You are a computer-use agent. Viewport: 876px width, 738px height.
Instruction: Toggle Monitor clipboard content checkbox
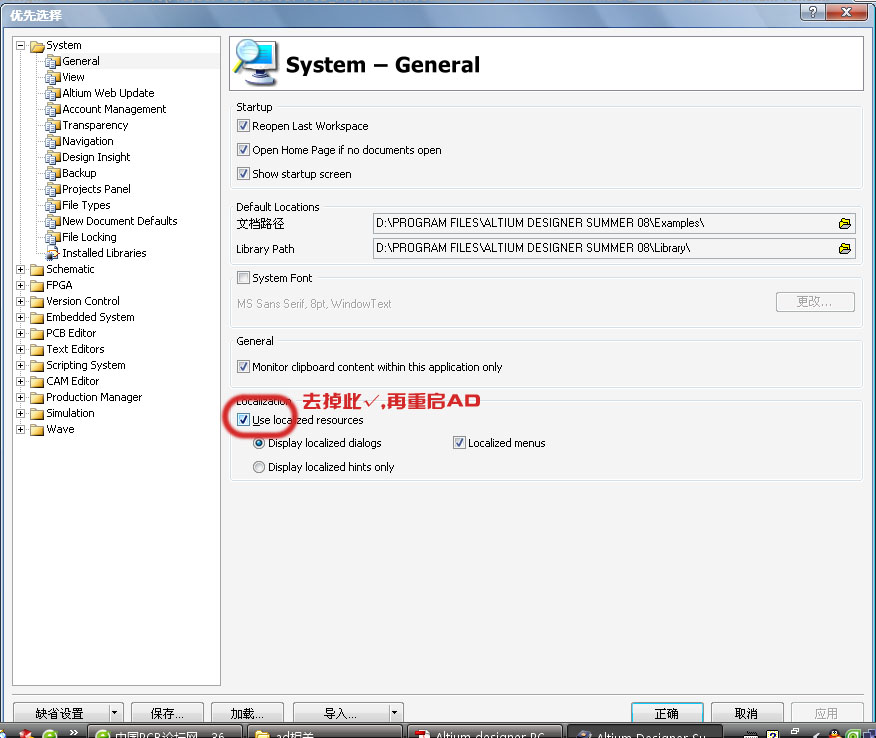pyautogui.click(x=243, y=367)
